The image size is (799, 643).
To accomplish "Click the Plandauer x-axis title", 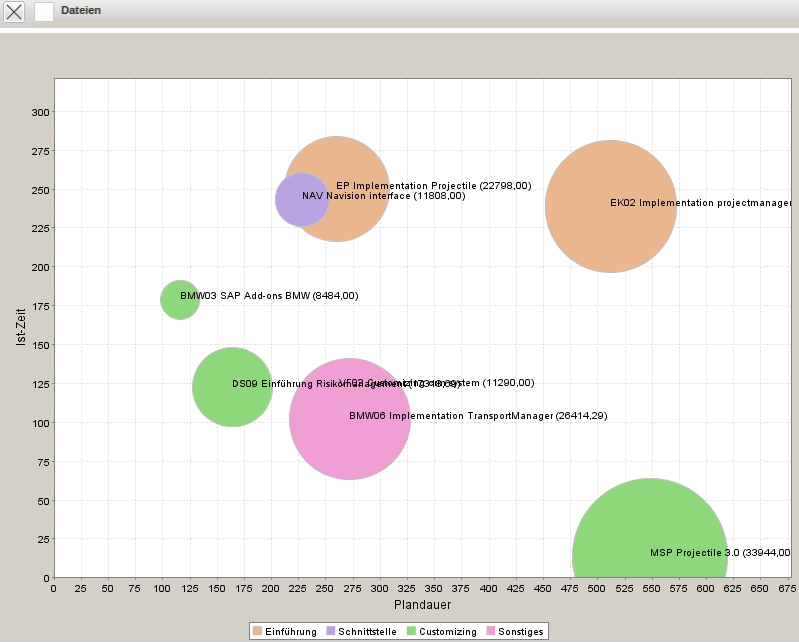I will tap(422, 605).
